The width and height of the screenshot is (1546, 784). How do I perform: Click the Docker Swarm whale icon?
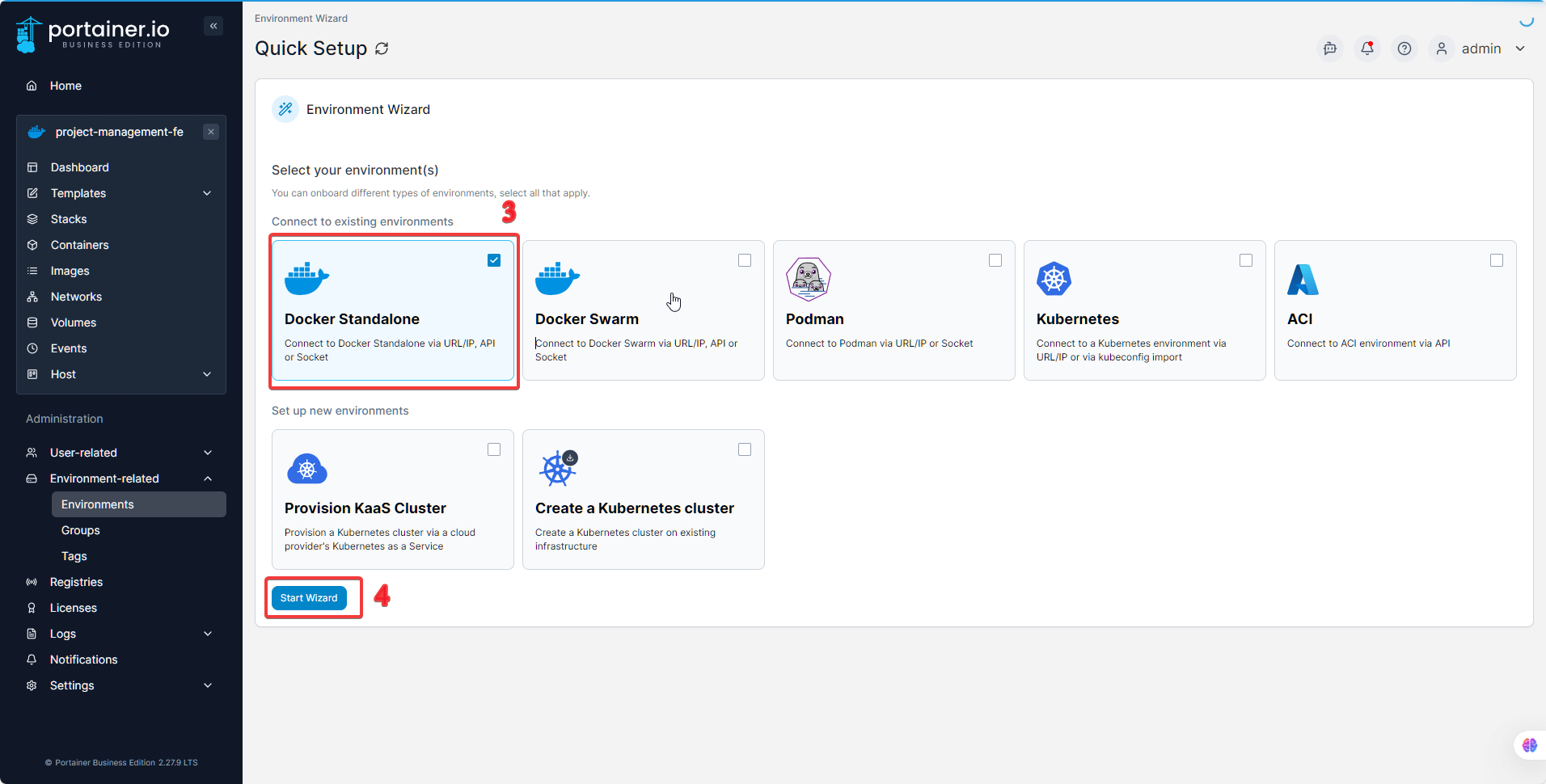558,279
